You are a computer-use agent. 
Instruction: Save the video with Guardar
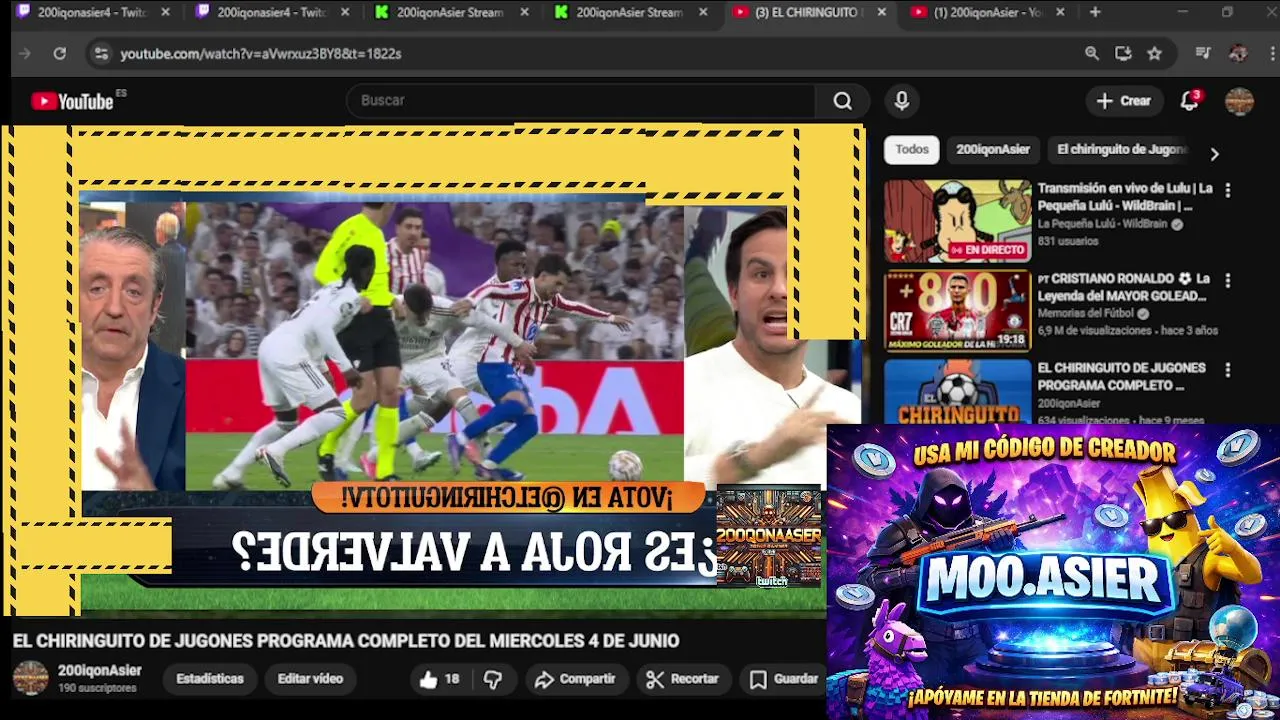click(x=784, y=679)
